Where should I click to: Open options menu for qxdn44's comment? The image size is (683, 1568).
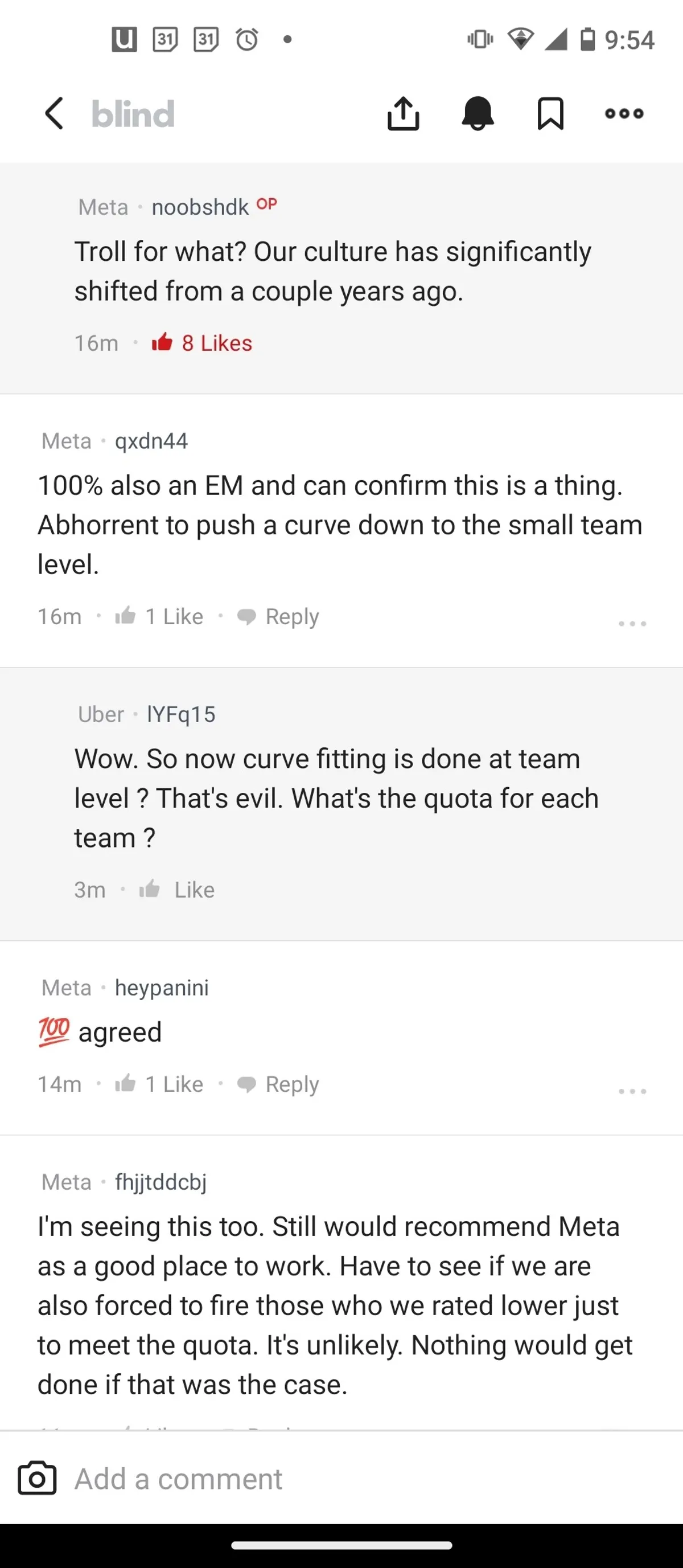632,623
